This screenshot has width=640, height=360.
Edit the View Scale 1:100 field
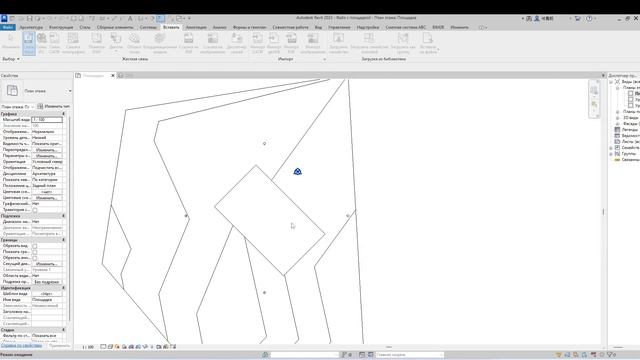[47, 120]
